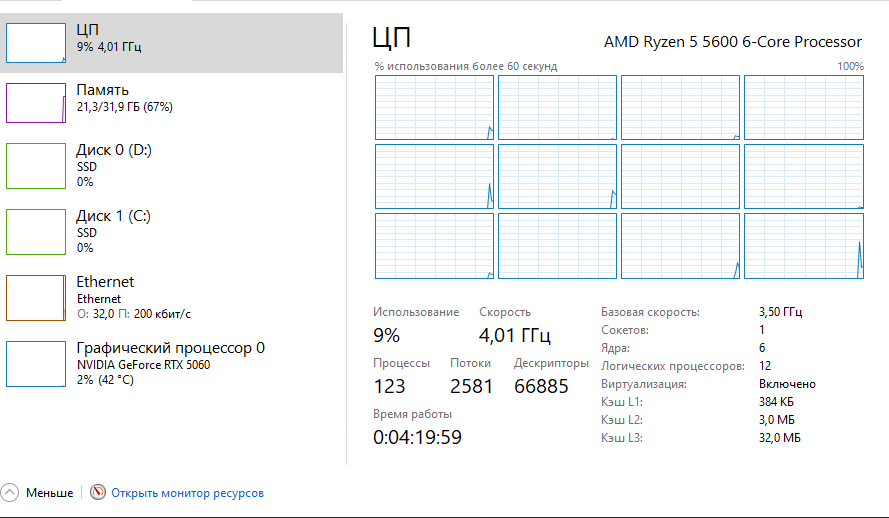Click the purple Память graph thumbnail
889x518 pixels.
pos(36,103)
